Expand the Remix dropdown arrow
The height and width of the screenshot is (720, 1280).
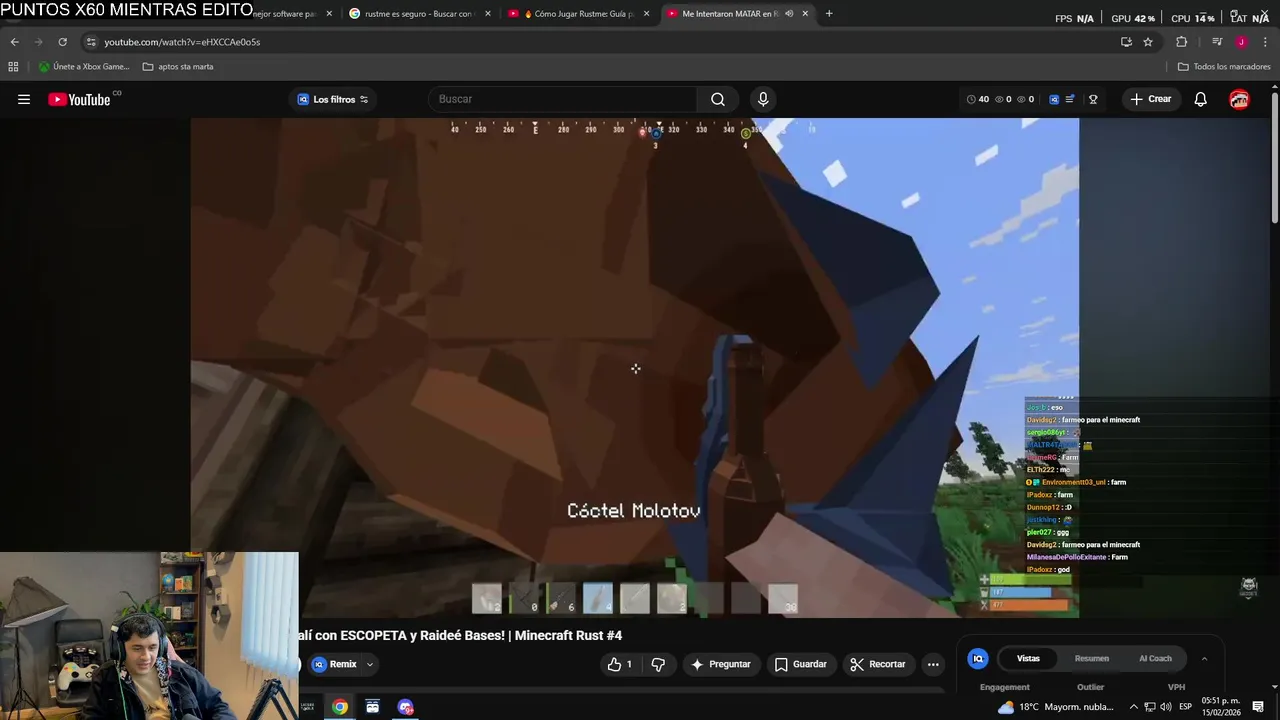(369, 664)
